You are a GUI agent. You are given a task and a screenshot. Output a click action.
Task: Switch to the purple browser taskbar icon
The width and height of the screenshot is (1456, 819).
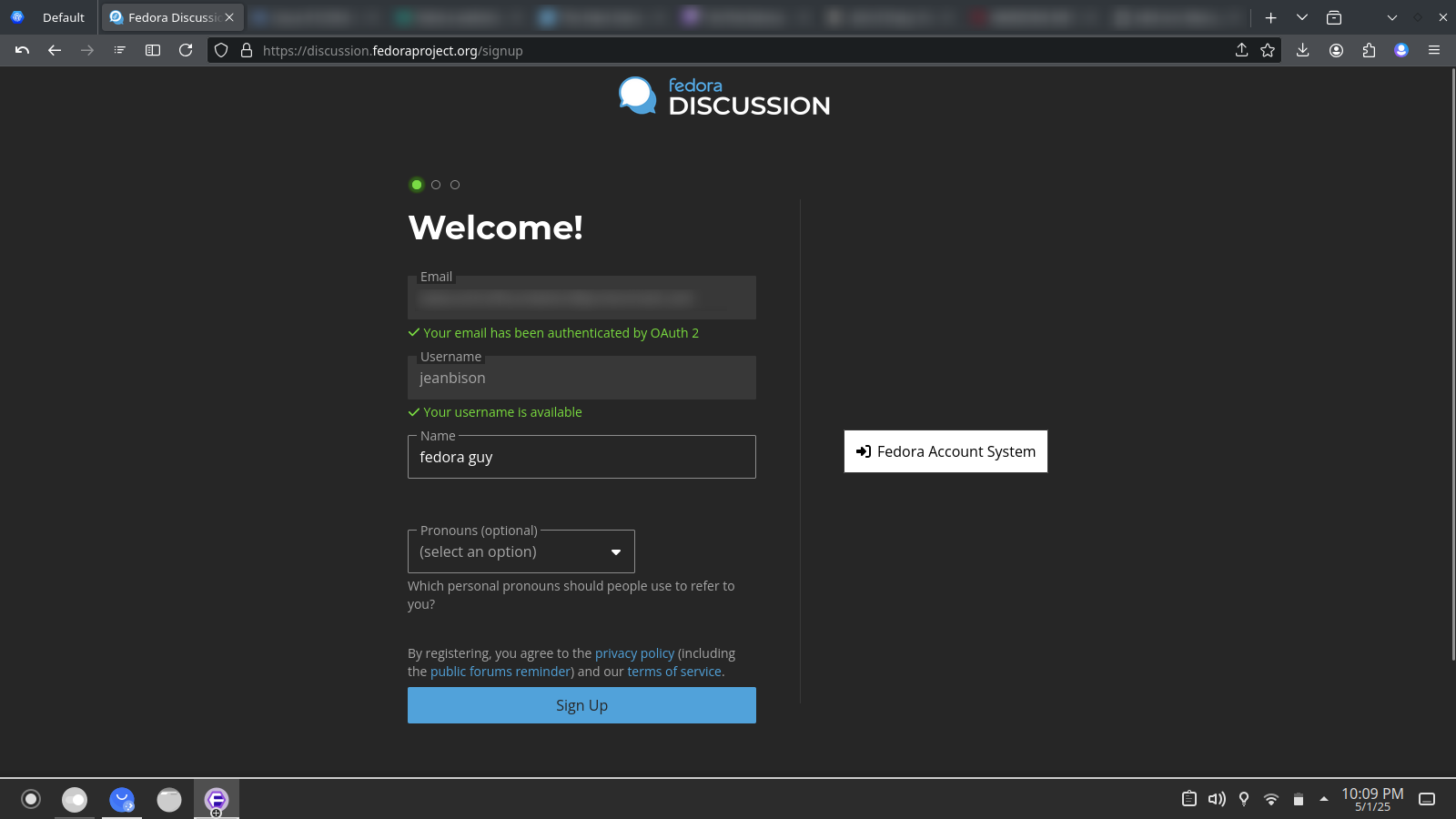tap(217, 799)
